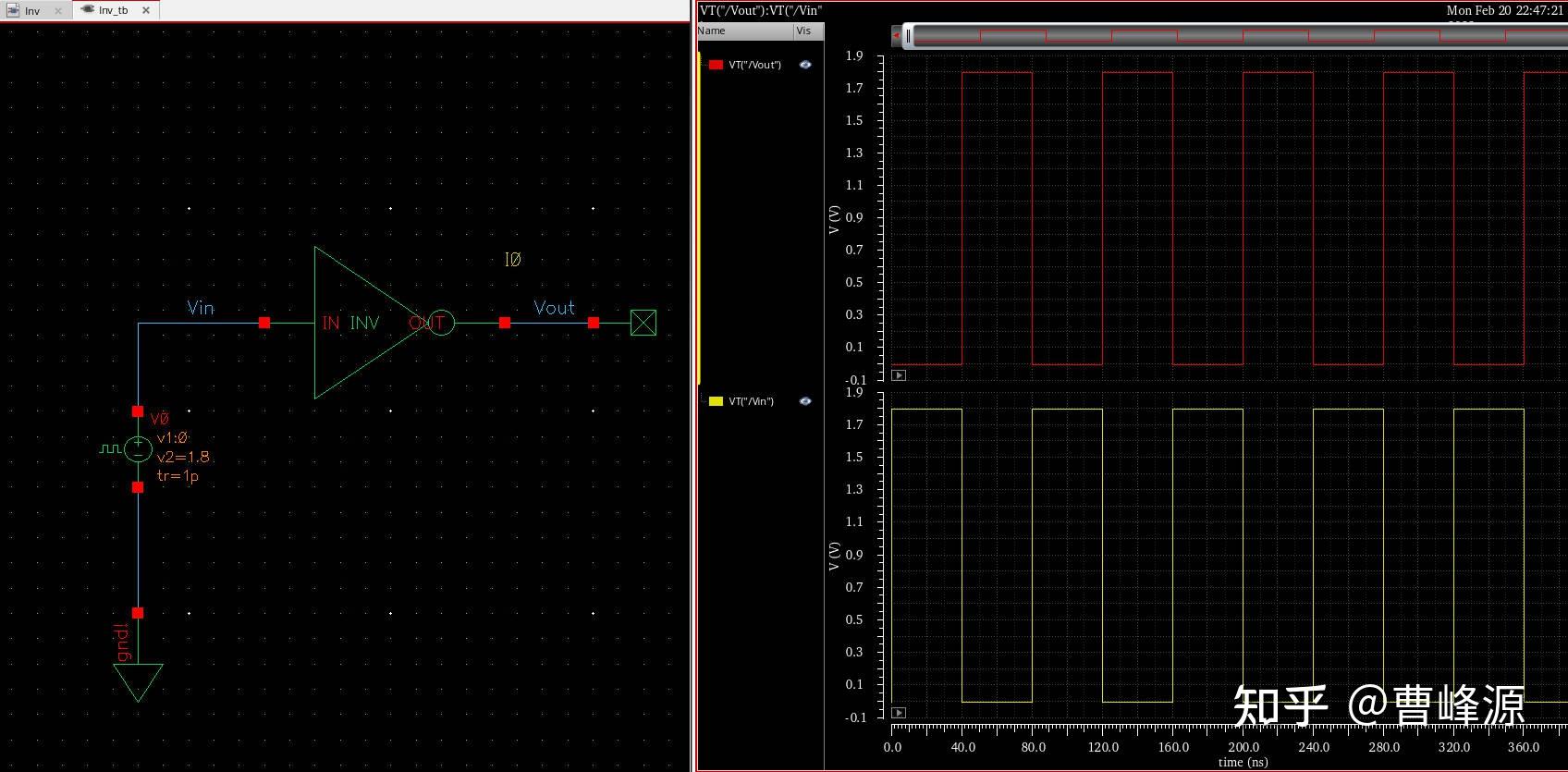This screenshot has width=1568, height=772.
Task: Hide the VT("/Vin") trace using the eye icon
Action: pos(805,401)
